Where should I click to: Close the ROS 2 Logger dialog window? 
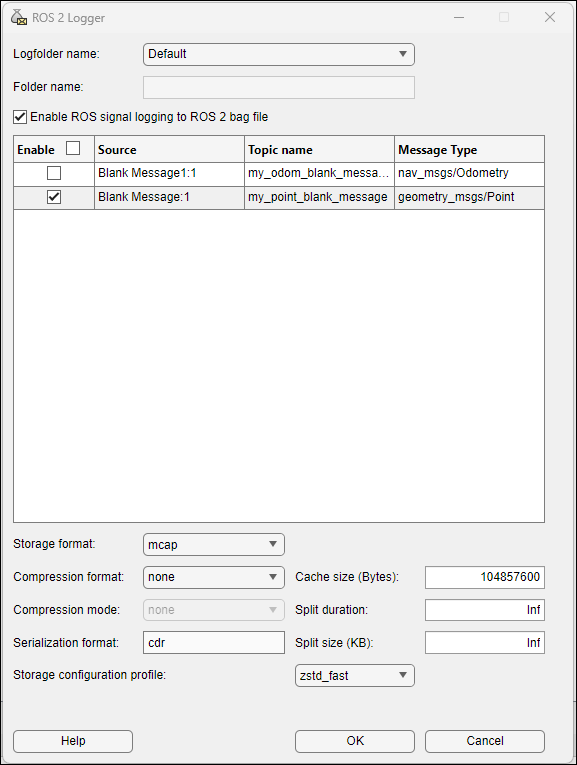550,17
